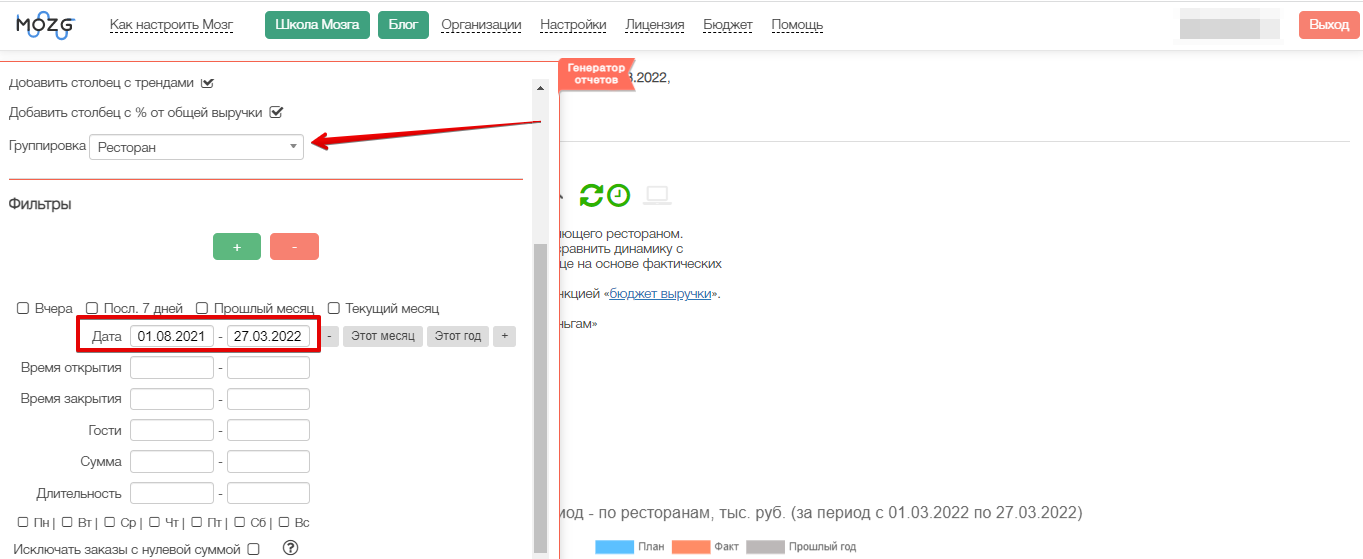The image size is (1363, 559).
Task: Click the MOZG logo
Action: tap(45, 25)
